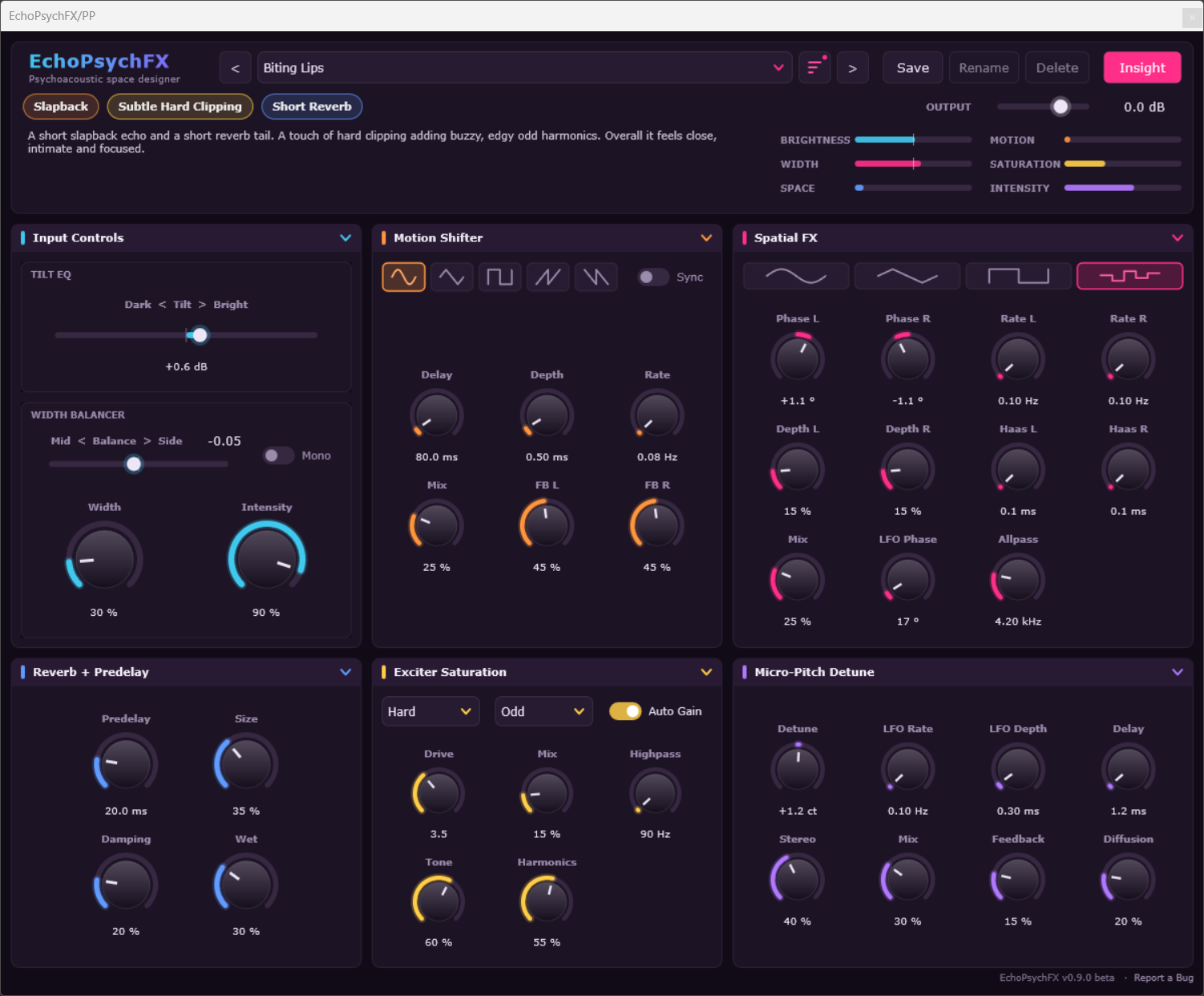Open the preset filter list icon
The width and height of the screenshot is (1204, 996).
pyautogui.click(x=814, y=68)
